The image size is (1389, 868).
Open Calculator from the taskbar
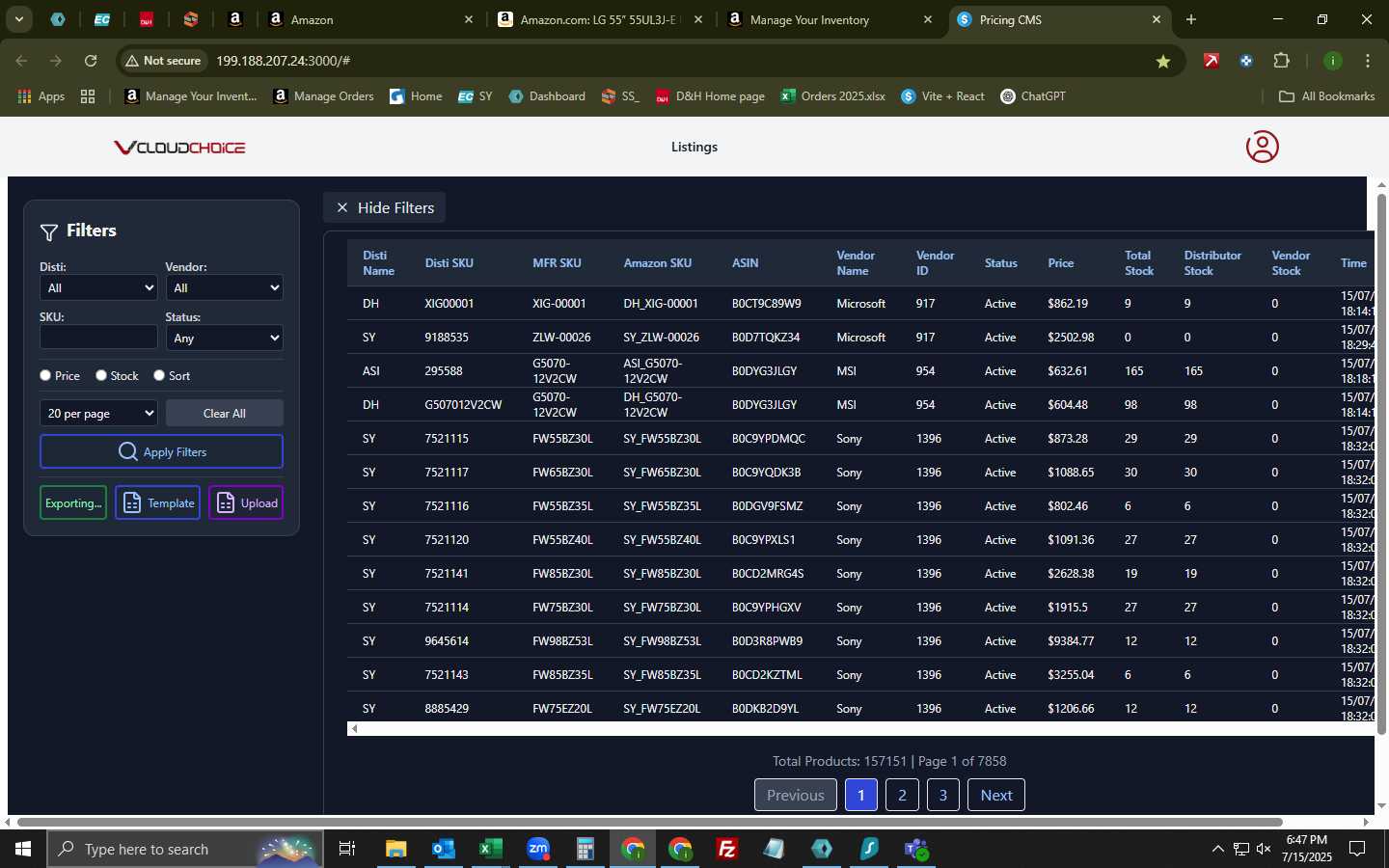tap(585, 849)
